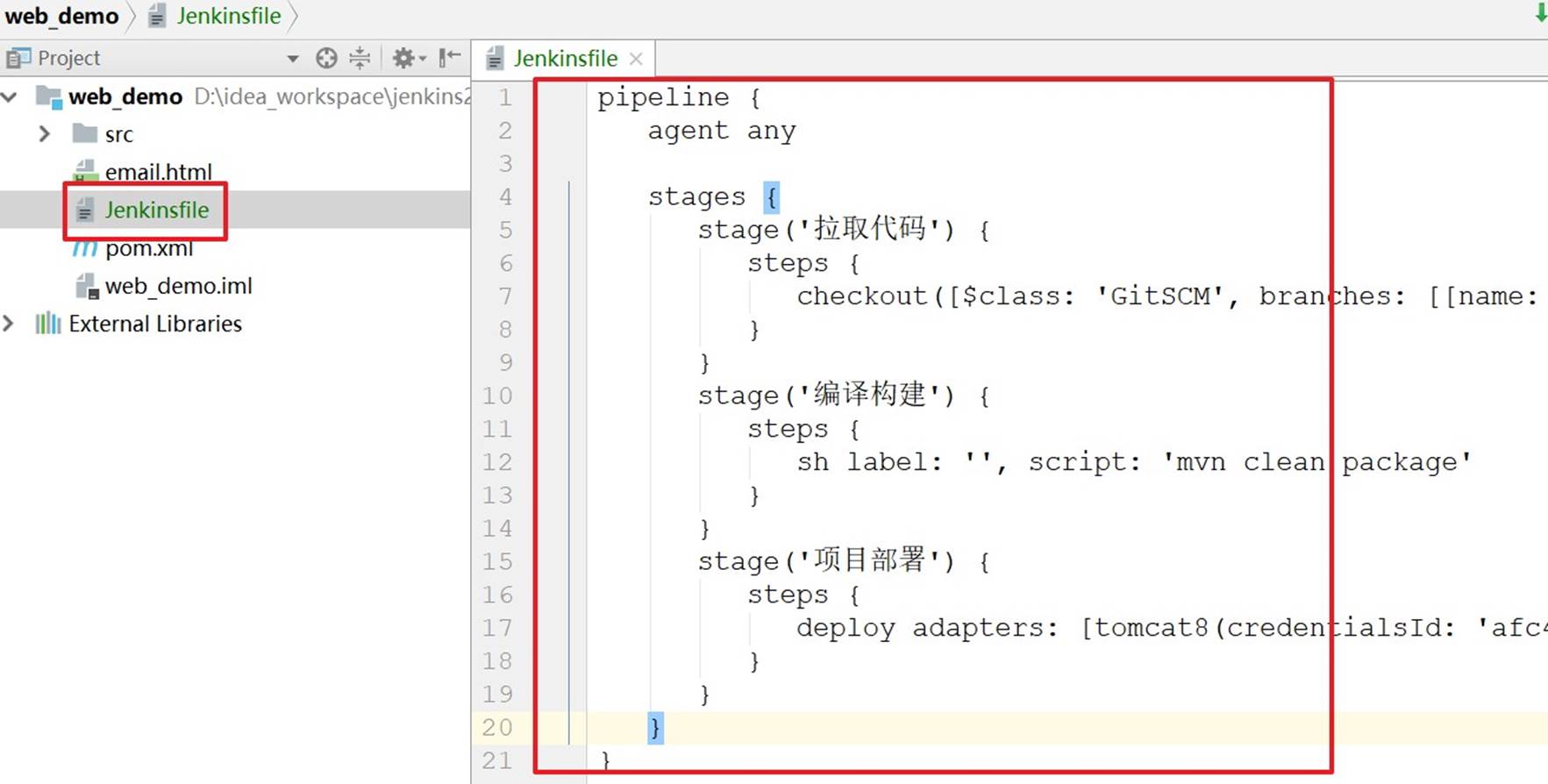Click the 'steps {' text on line 6
Viewport: 1548px width, 784px height.
point(803,263)
